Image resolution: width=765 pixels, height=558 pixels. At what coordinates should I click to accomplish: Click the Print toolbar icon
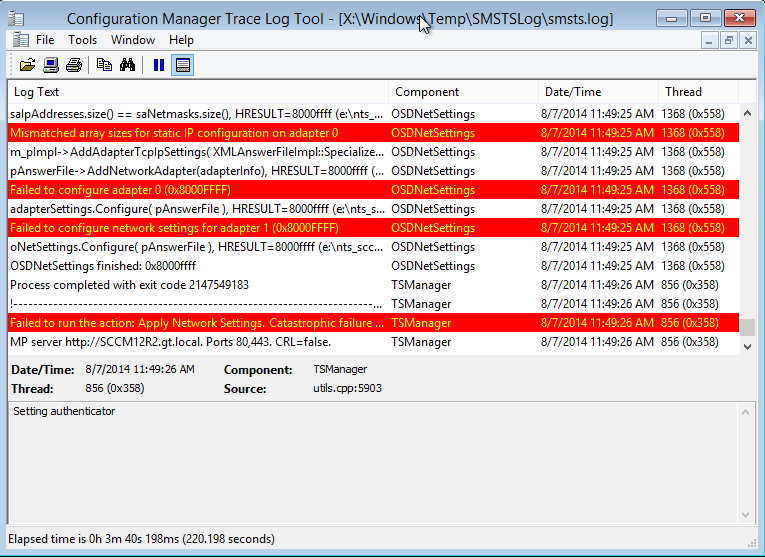click(x=74, y=65)
